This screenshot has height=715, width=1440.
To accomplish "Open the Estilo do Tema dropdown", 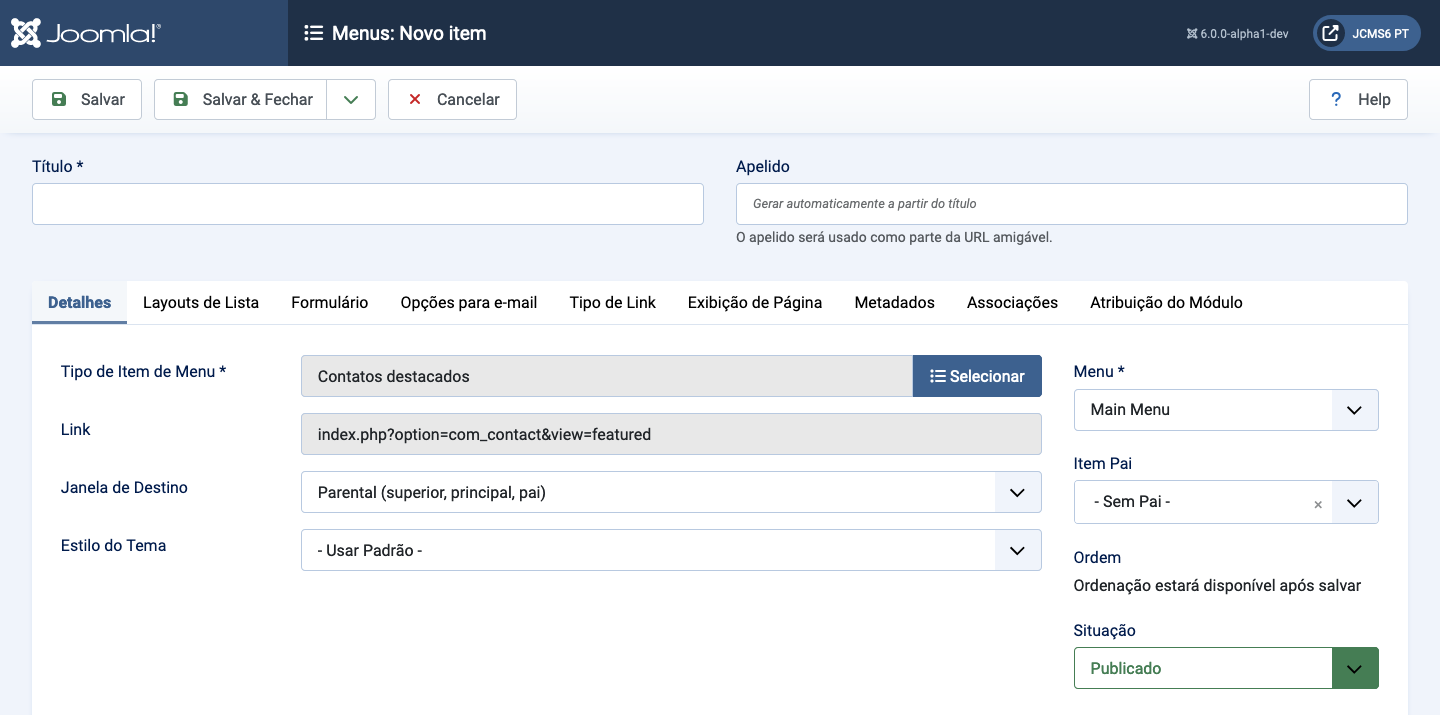I will 671,550.
